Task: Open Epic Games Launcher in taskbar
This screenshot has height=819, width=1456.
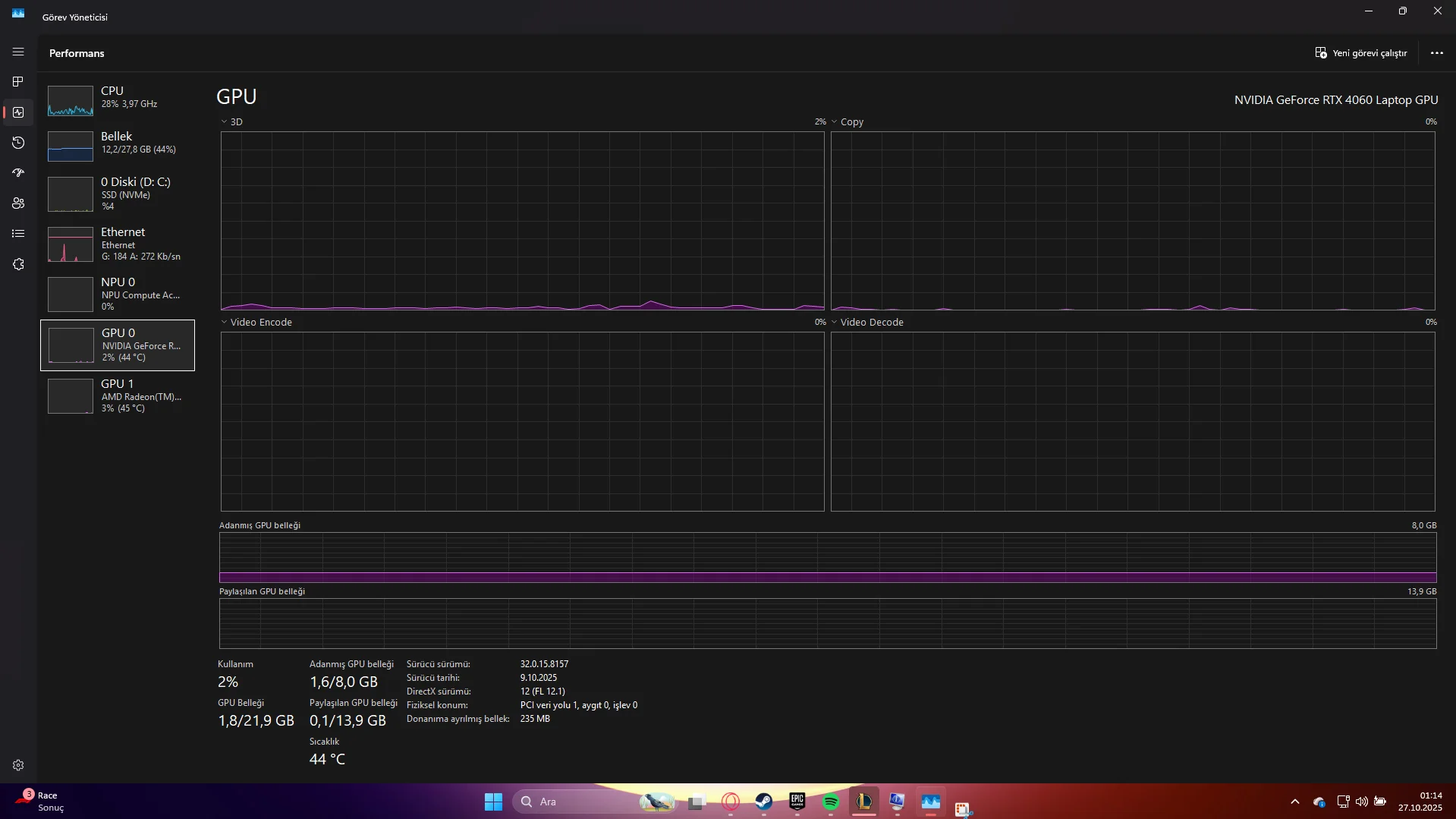Action: [x=797, y=802]
